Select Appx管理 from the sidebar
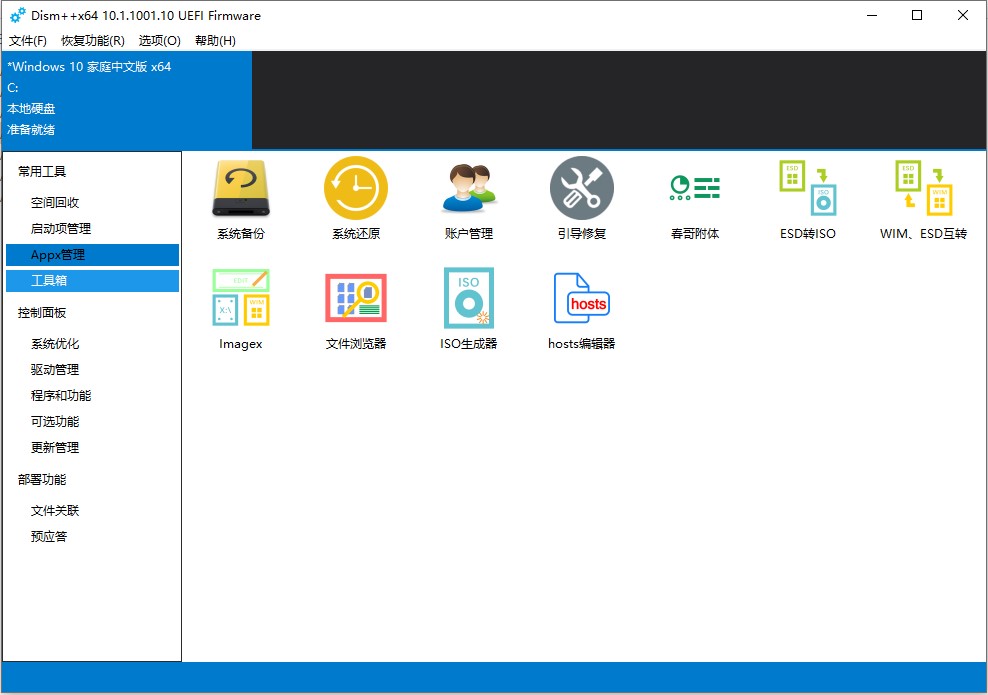This screenshot has height=695, width=988. pos(58,254)
